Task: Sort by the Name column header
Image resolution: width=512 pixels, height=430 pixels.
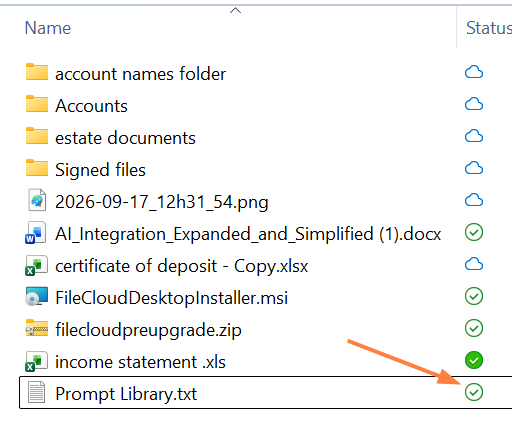Action: [48, 28]
